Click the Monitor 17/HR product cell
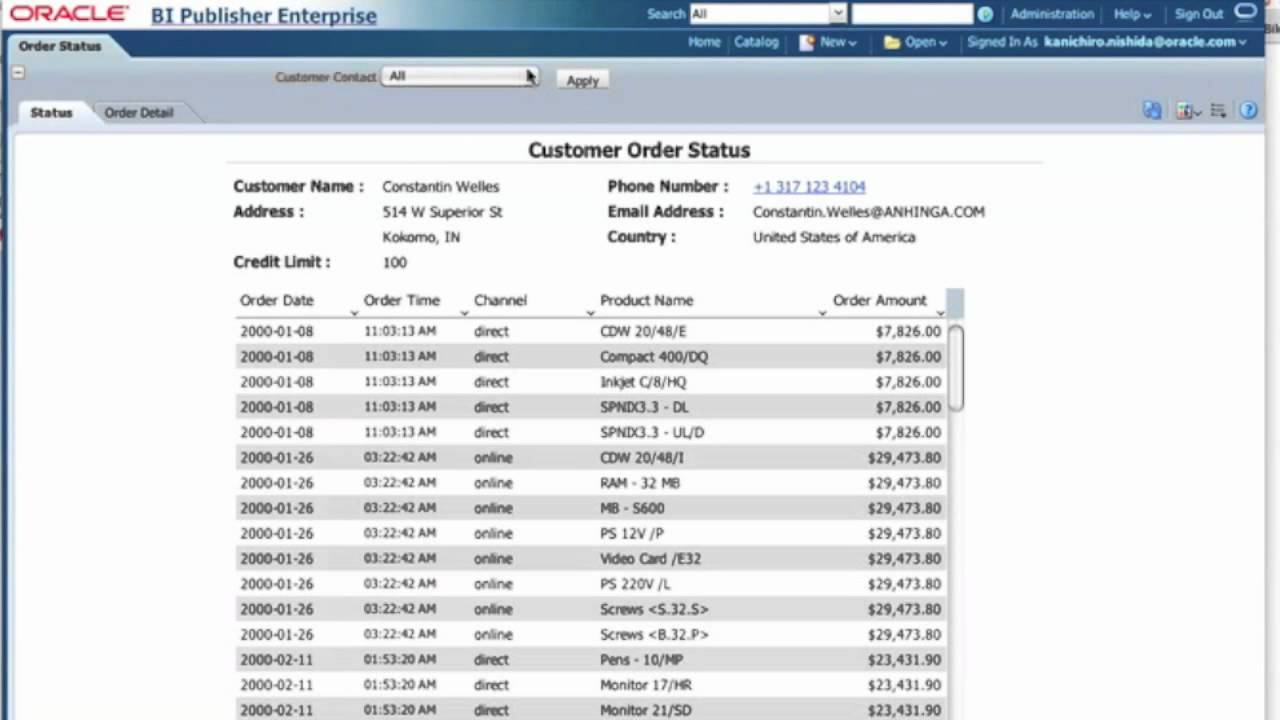 pos(646,685)
